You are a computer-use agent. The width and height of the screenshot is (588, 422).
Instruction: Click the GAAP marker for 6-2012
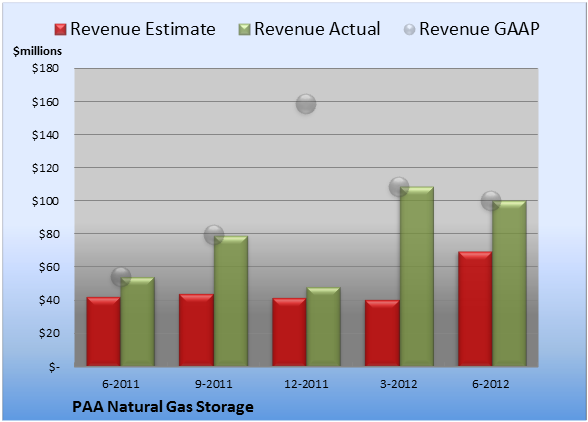click(491, 201)
